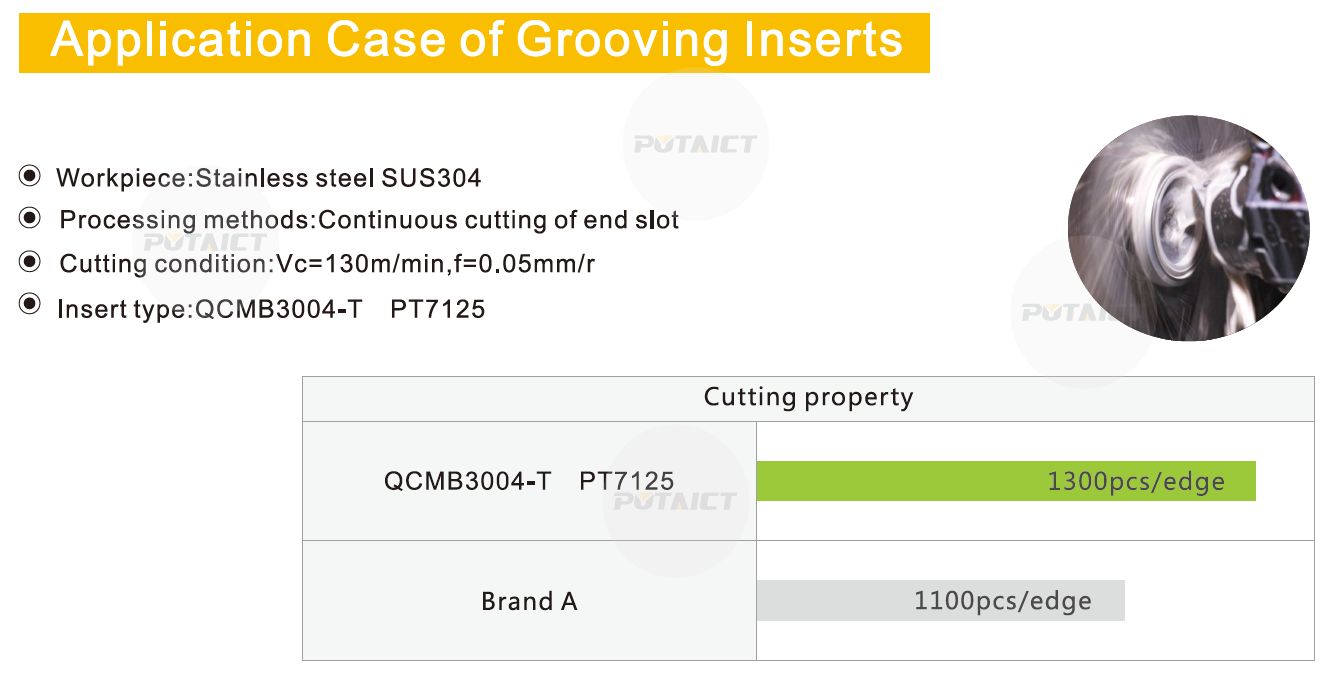The width and height of the screenshot is (1336, 674).
Task: Click the Workpiece:Stainless steel SUS304 text
Action: coord(269,178)
